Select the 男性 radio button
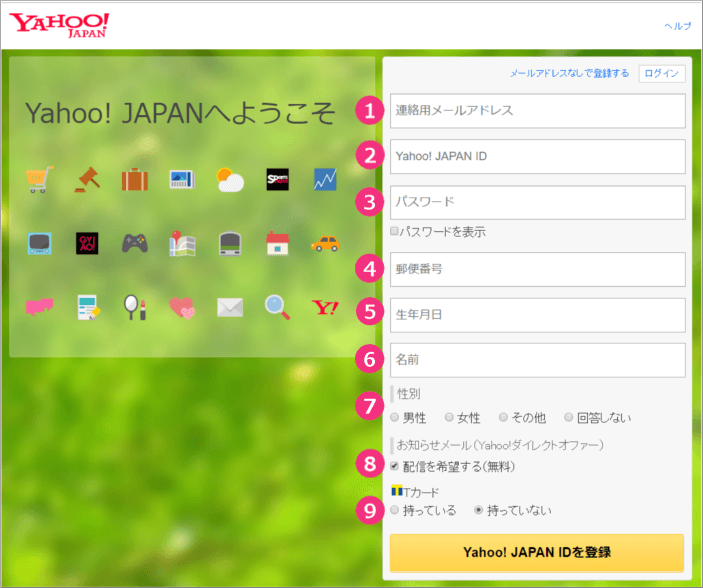 [x=394, y=417]
